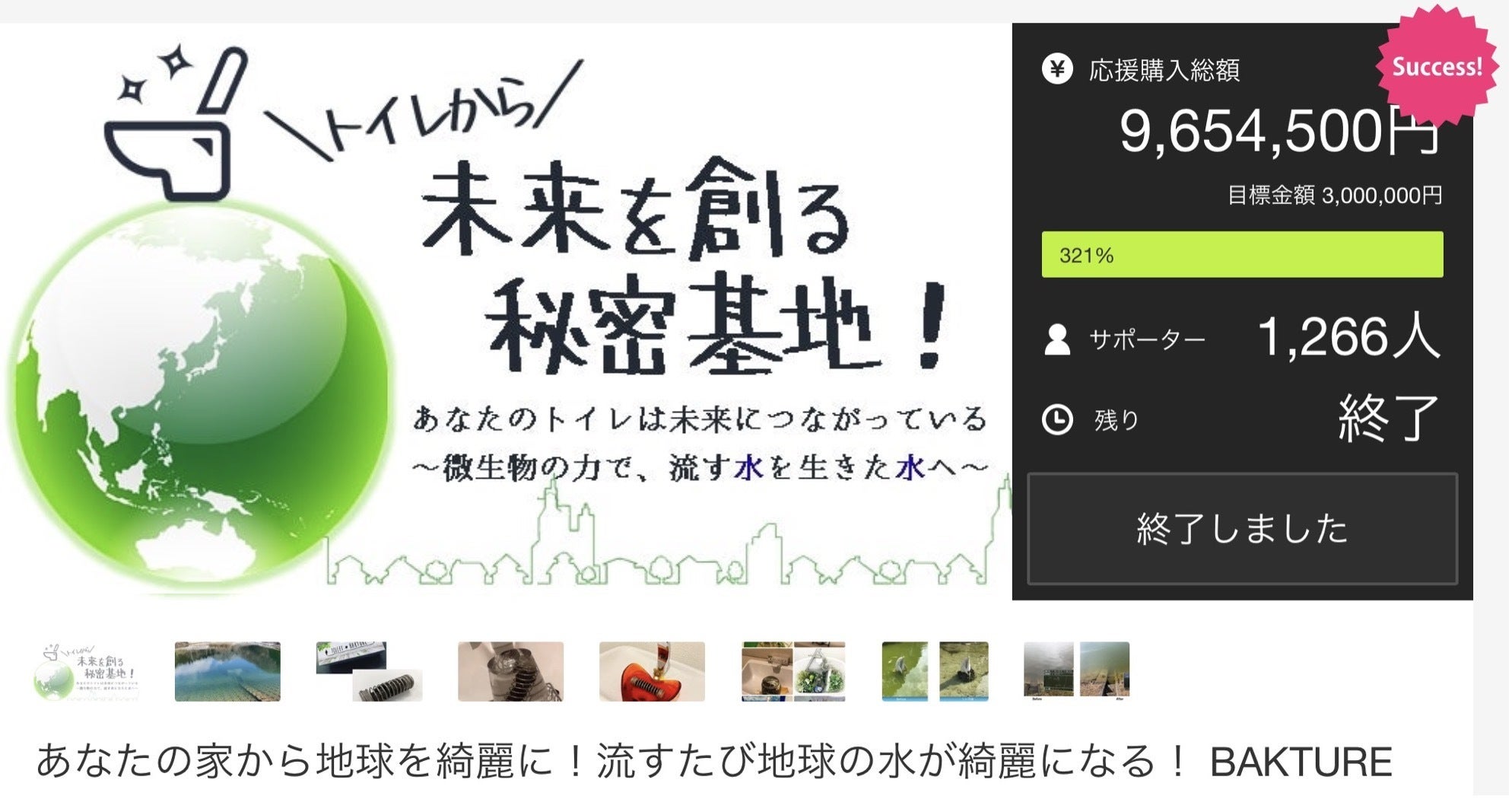Select the foggy before-after thumbnail
1512x799 pixels.
tap(1077, 670)
